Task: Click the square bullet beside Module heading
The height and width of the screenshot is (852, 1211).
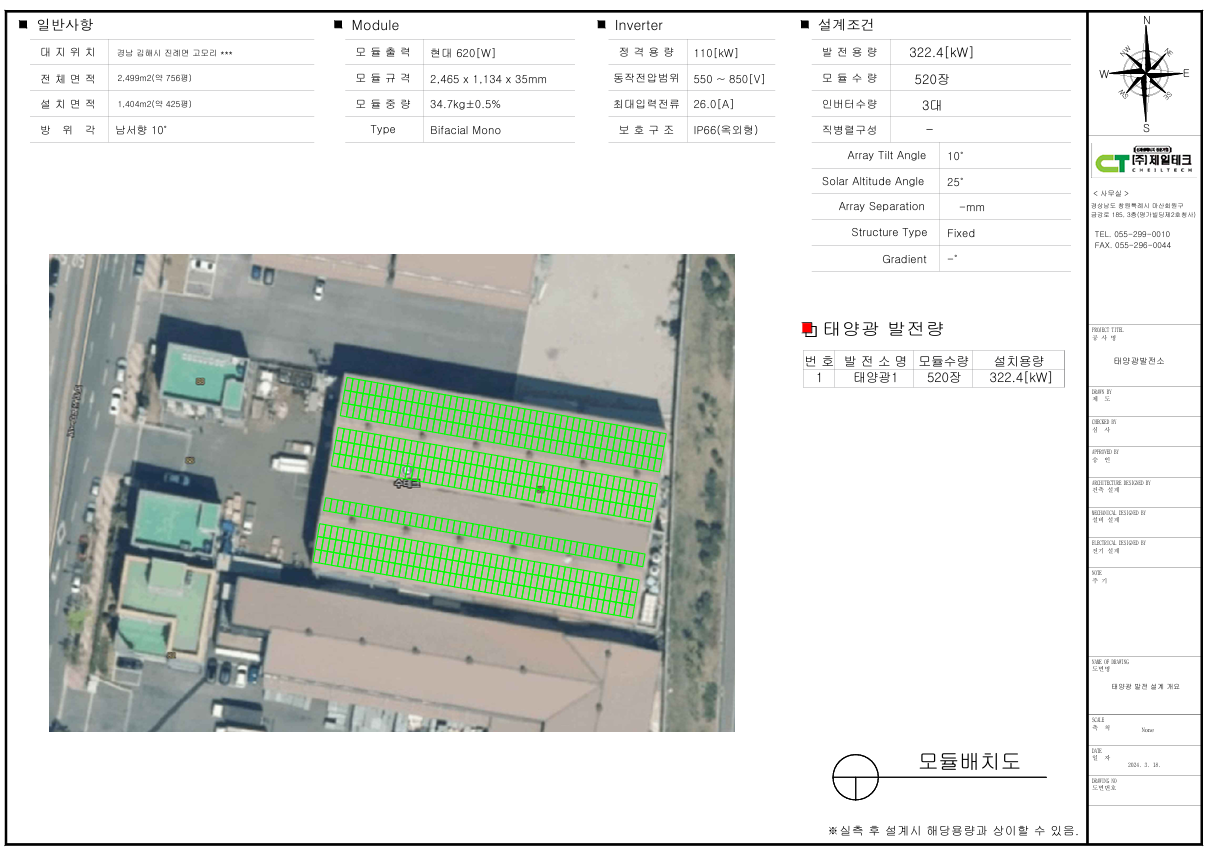Action: 339,25
